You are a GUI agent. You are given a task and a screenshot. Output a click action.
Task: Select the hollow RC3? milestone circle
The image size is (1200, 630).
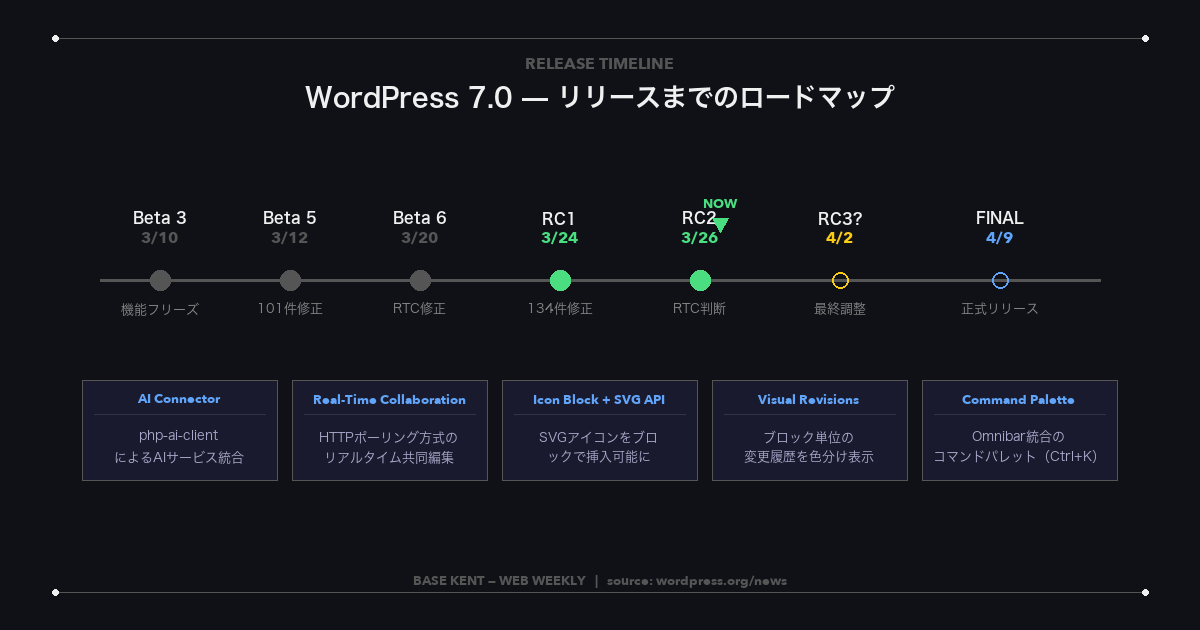840,280
